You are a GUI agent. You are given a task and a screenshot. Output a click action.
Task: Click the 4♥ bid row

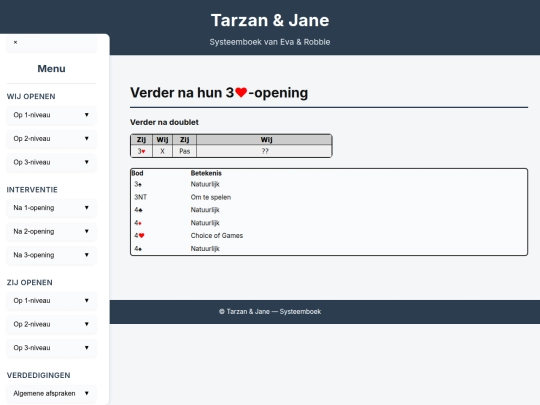[329, 236]
